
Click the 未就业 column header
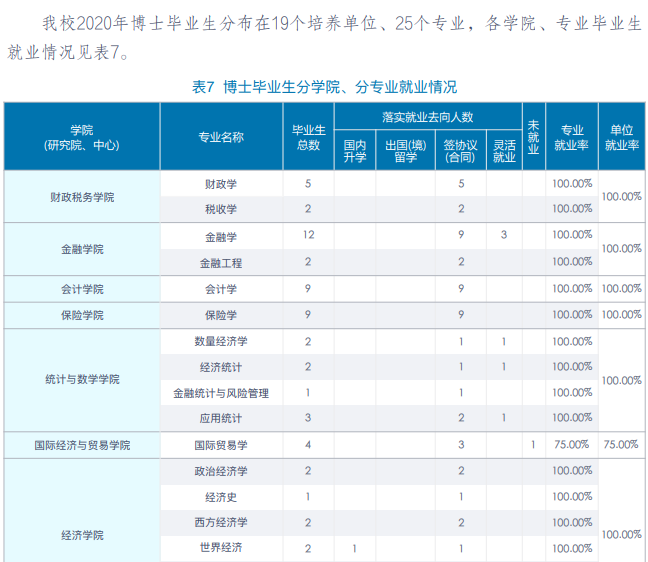[x=534, y=137]
